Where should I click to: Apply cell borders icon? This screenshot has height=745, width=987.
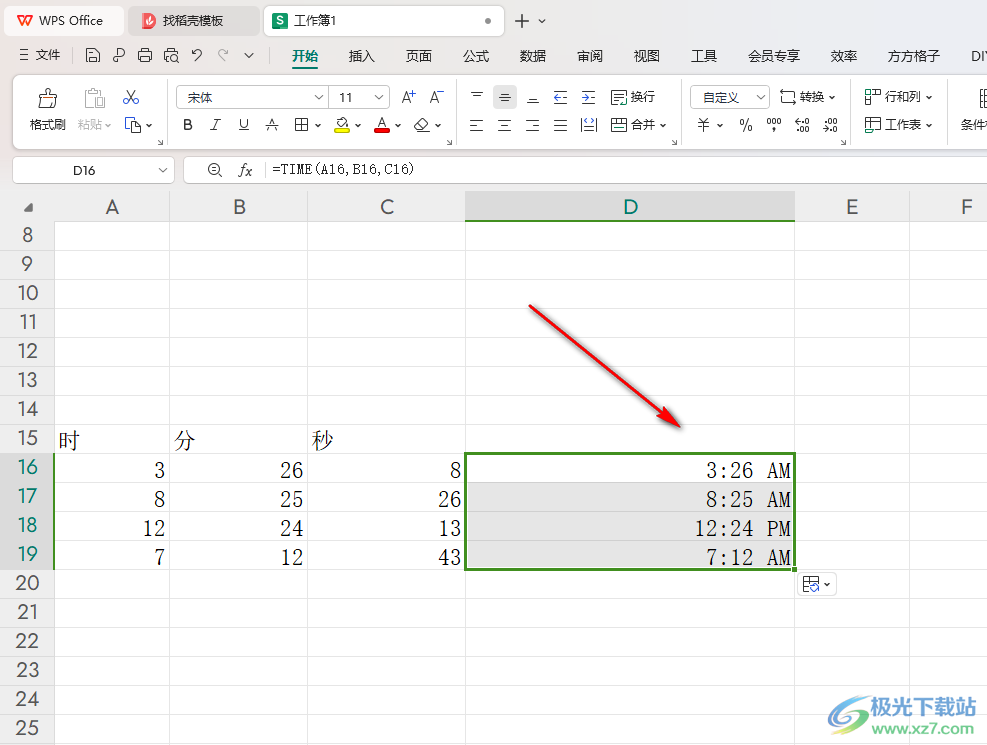coord(302,125)
